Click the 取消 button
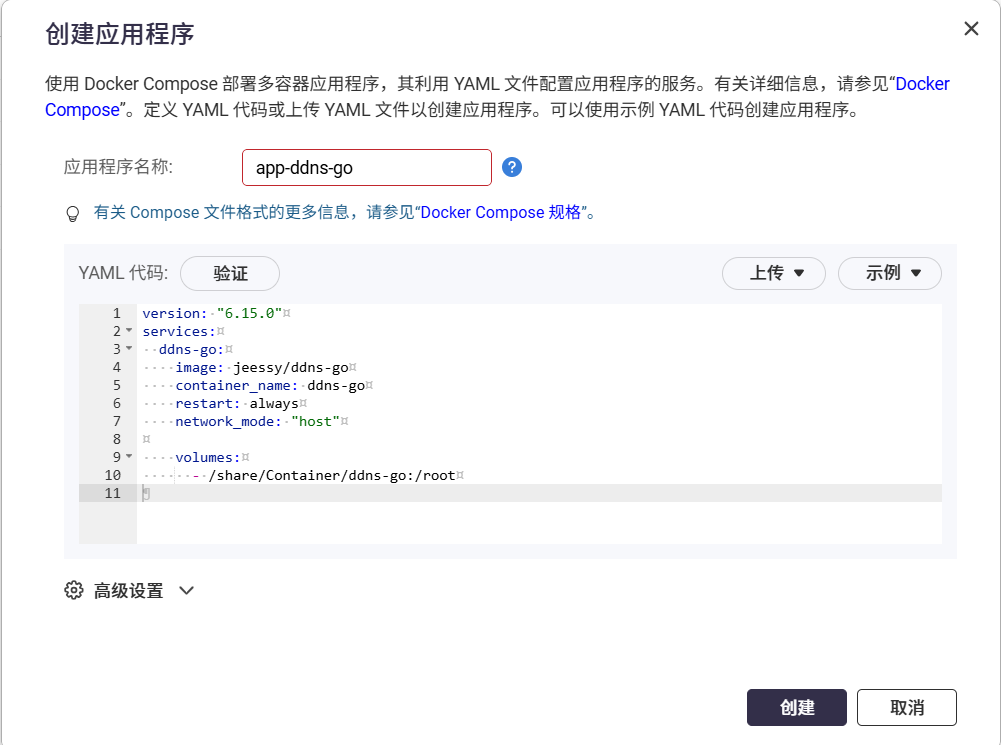The image size is (1001, 745). [907, 707]
